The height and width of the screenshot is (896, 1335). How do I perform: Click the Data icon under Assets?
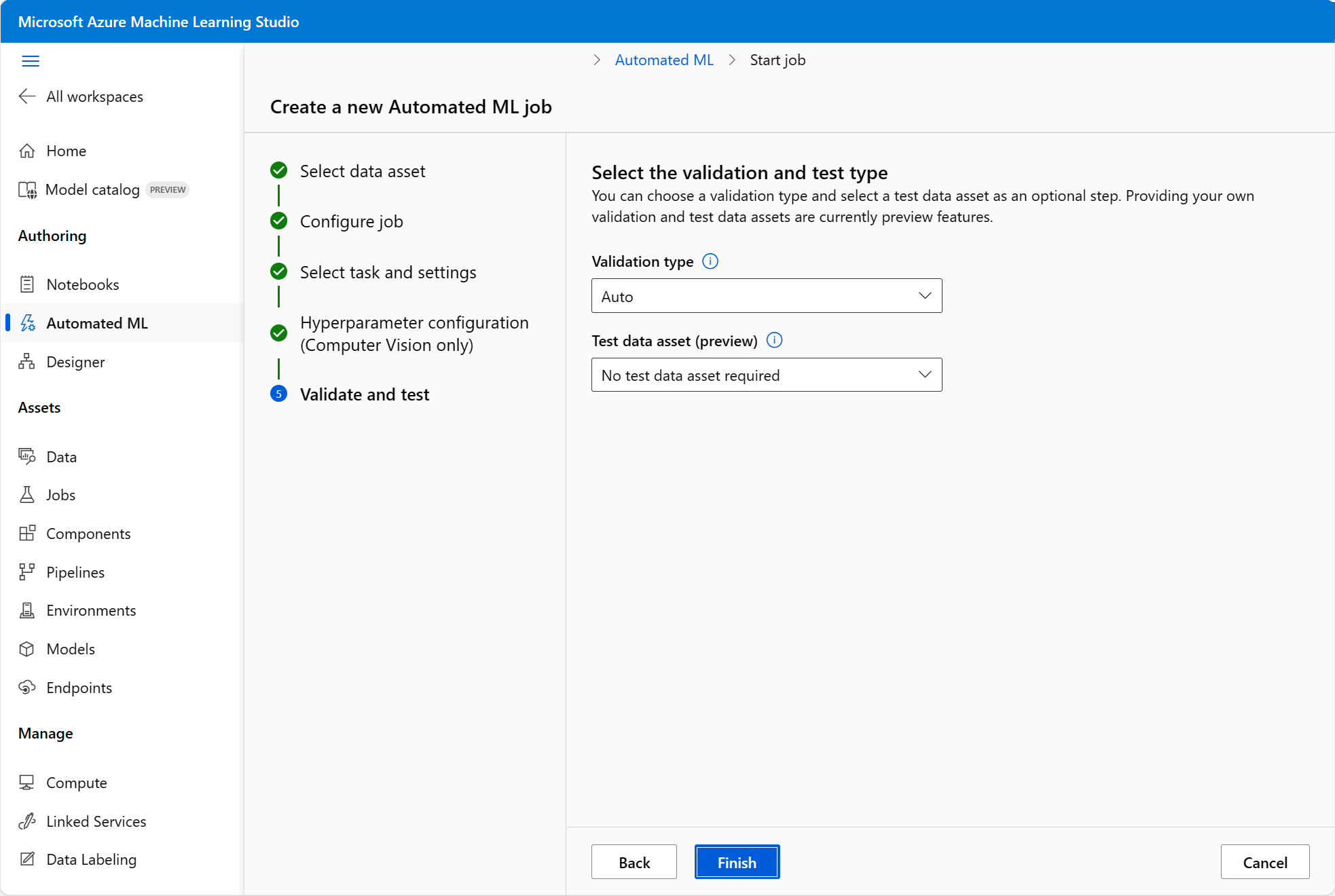27,455
